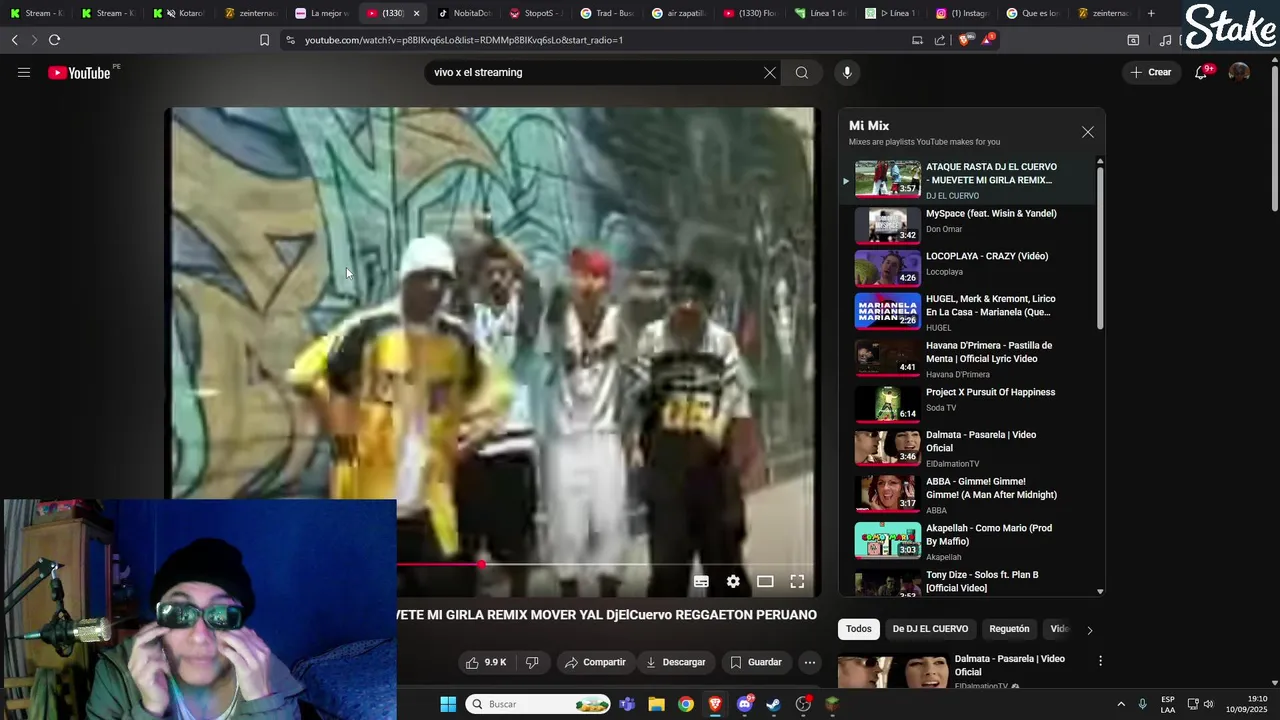Open the volume control in the tray
This screenshot has height=720, width=1280.
click(x=1208, y=704)
